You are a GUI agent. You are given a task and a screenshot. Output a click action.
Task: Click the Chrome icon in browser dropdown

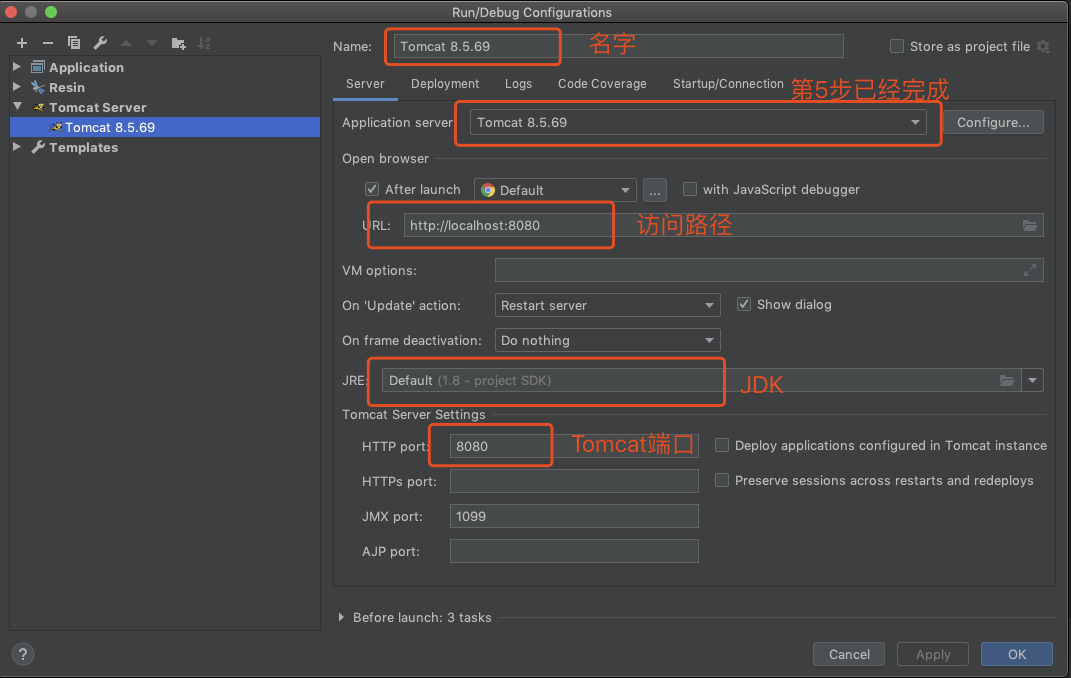[488, 190]
